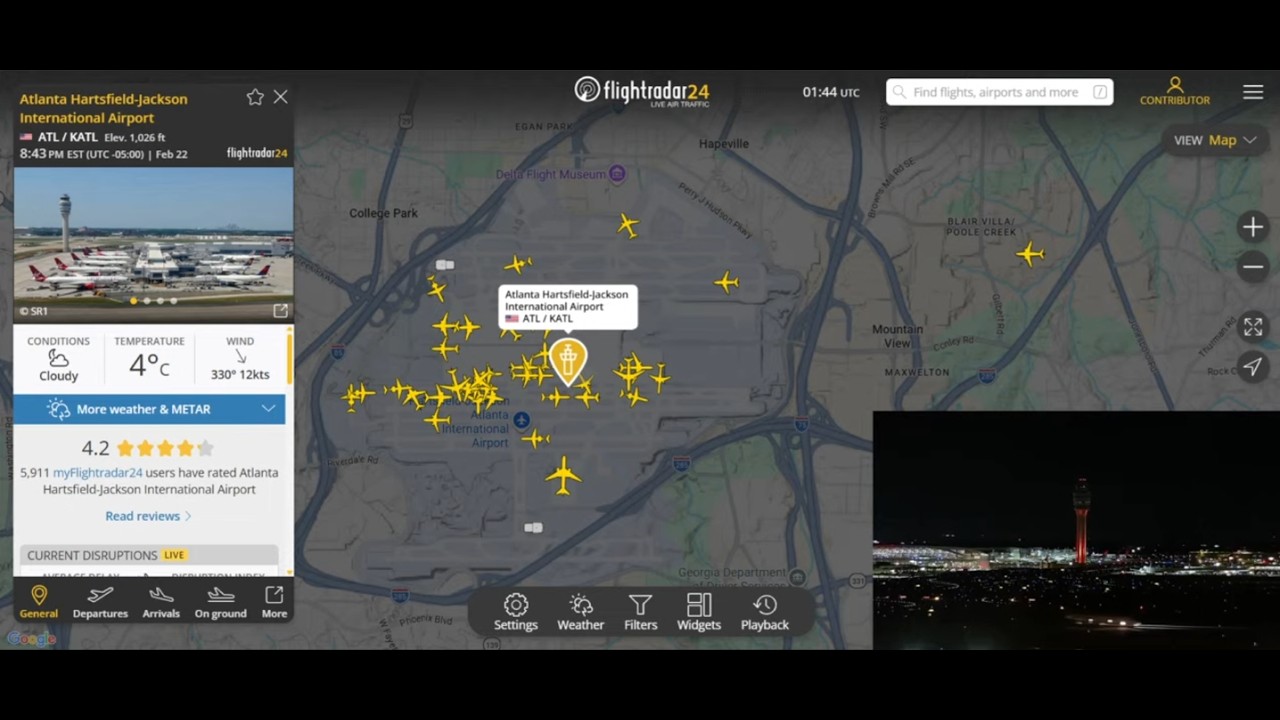The image size is (1280, 720).
Task: Focus the Find flights search field
Action: coord(999,92)
